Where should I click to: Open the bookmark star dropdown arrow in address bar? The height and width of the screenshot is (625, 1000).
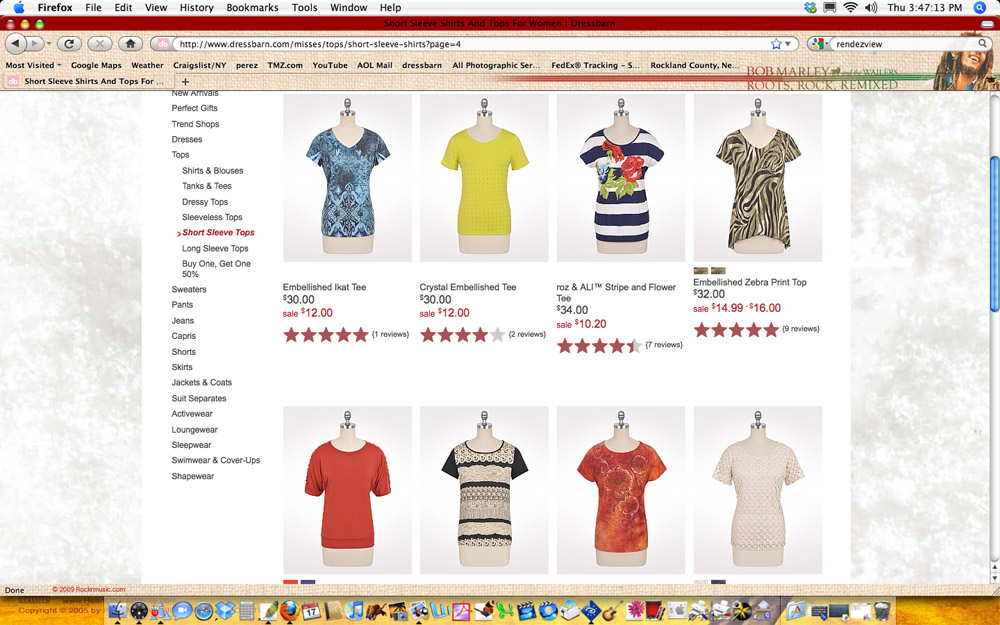788,44
